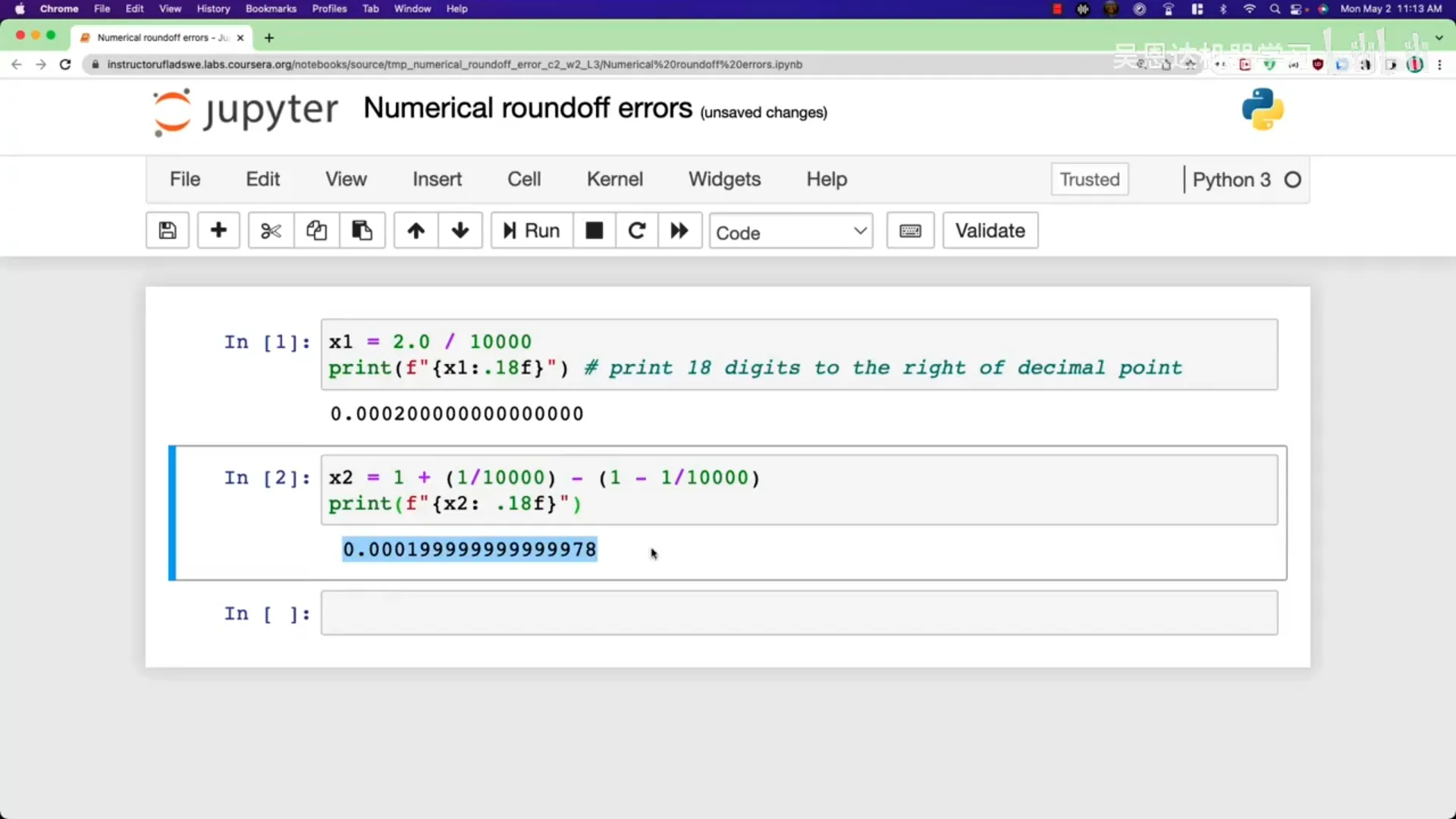Open a new browser tab
Screen dimensions: 1456x819
pyautogui.click(x=268, y=38)
